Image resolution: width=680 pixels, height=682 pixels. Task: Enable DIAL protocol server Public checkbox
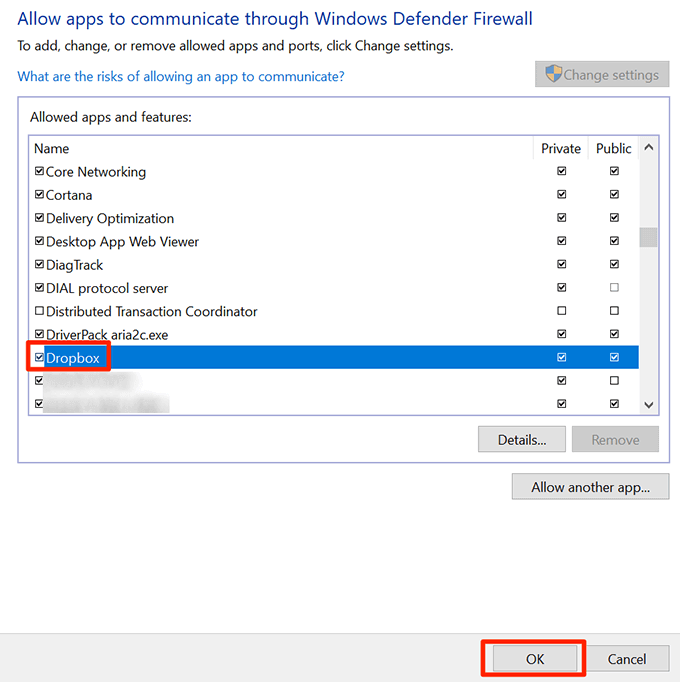(x=614, y=288)
